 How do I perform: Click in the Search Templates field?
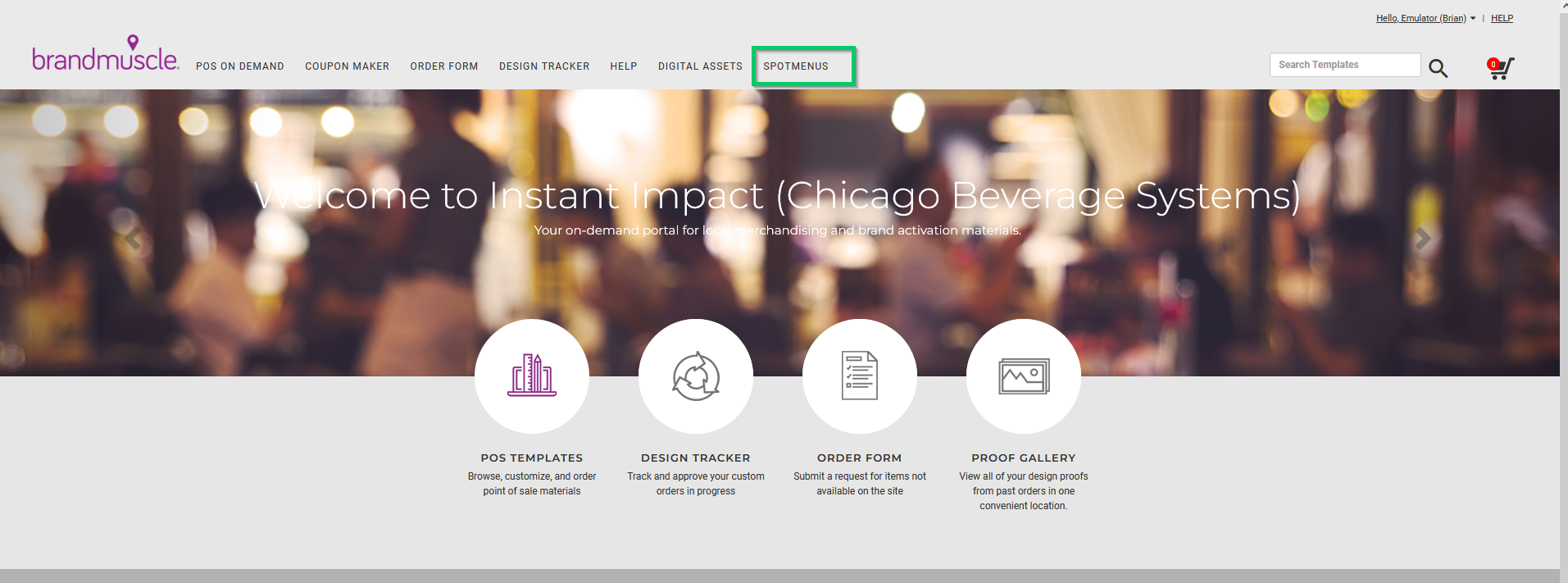pyautogui.click(x=1344, y=65)
